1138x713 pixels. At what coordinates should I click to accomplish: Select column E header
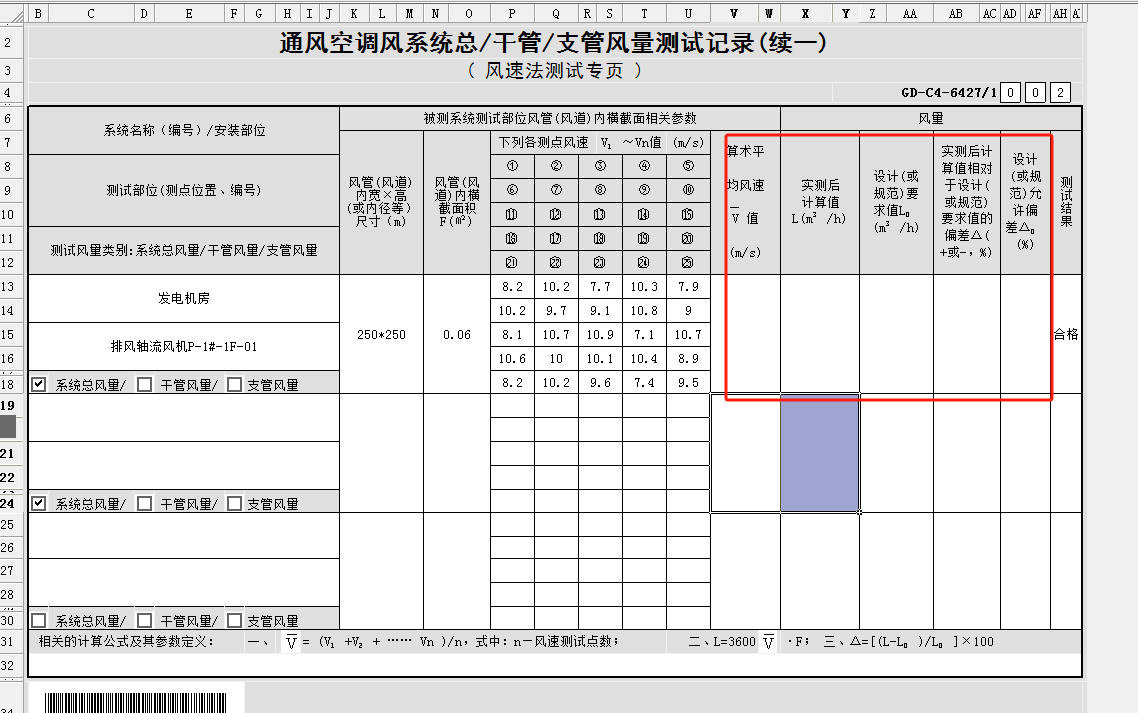point(189,13)
